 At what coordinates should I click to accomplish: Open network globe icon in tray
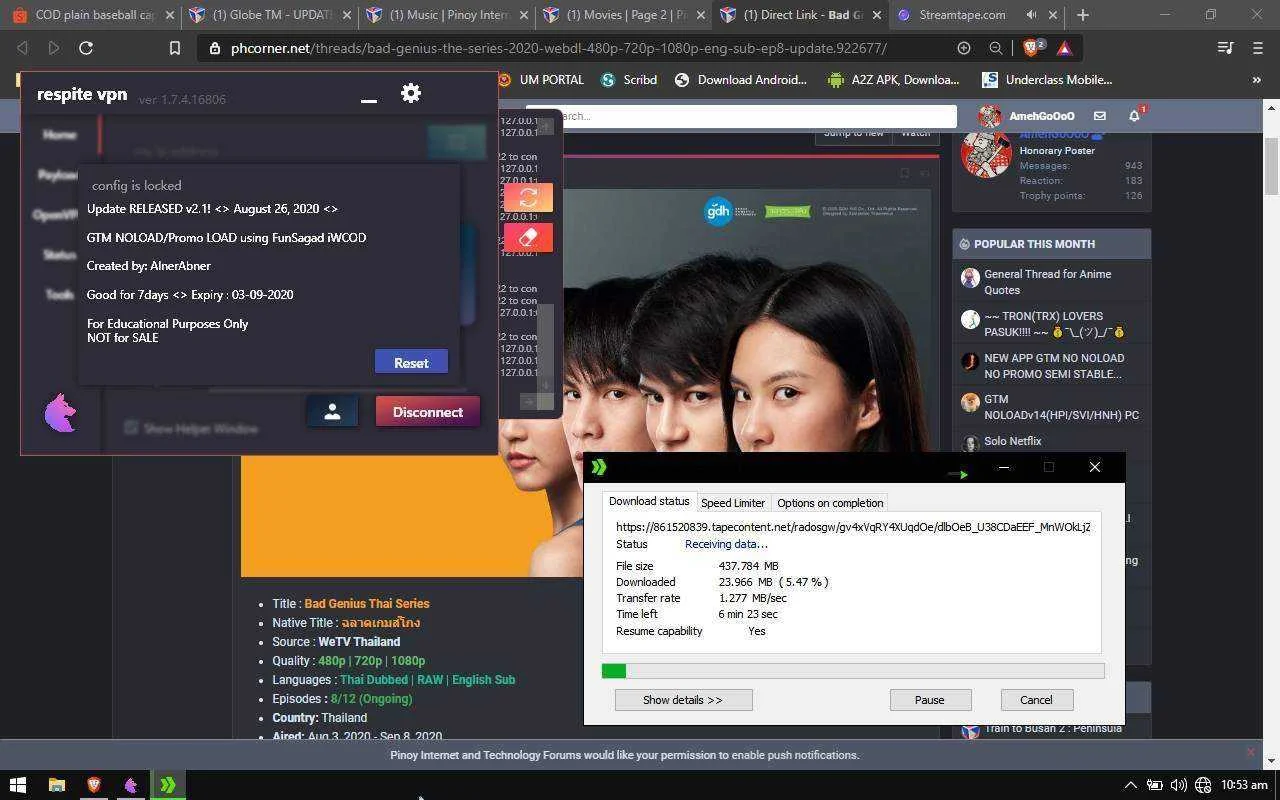tap(1203, 785)
